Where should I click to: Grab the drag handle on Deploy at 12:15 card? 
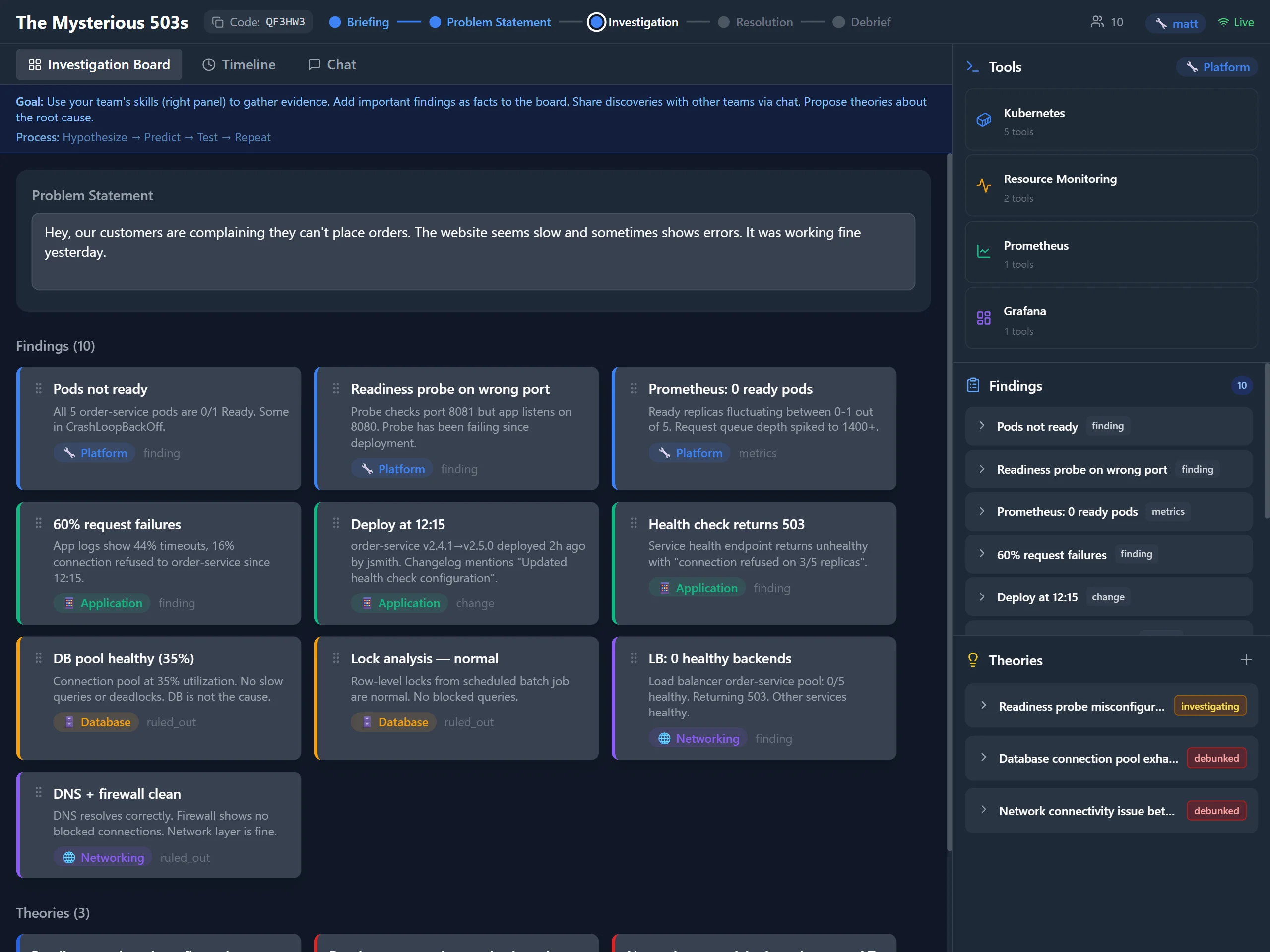click(x=336, y=523)
